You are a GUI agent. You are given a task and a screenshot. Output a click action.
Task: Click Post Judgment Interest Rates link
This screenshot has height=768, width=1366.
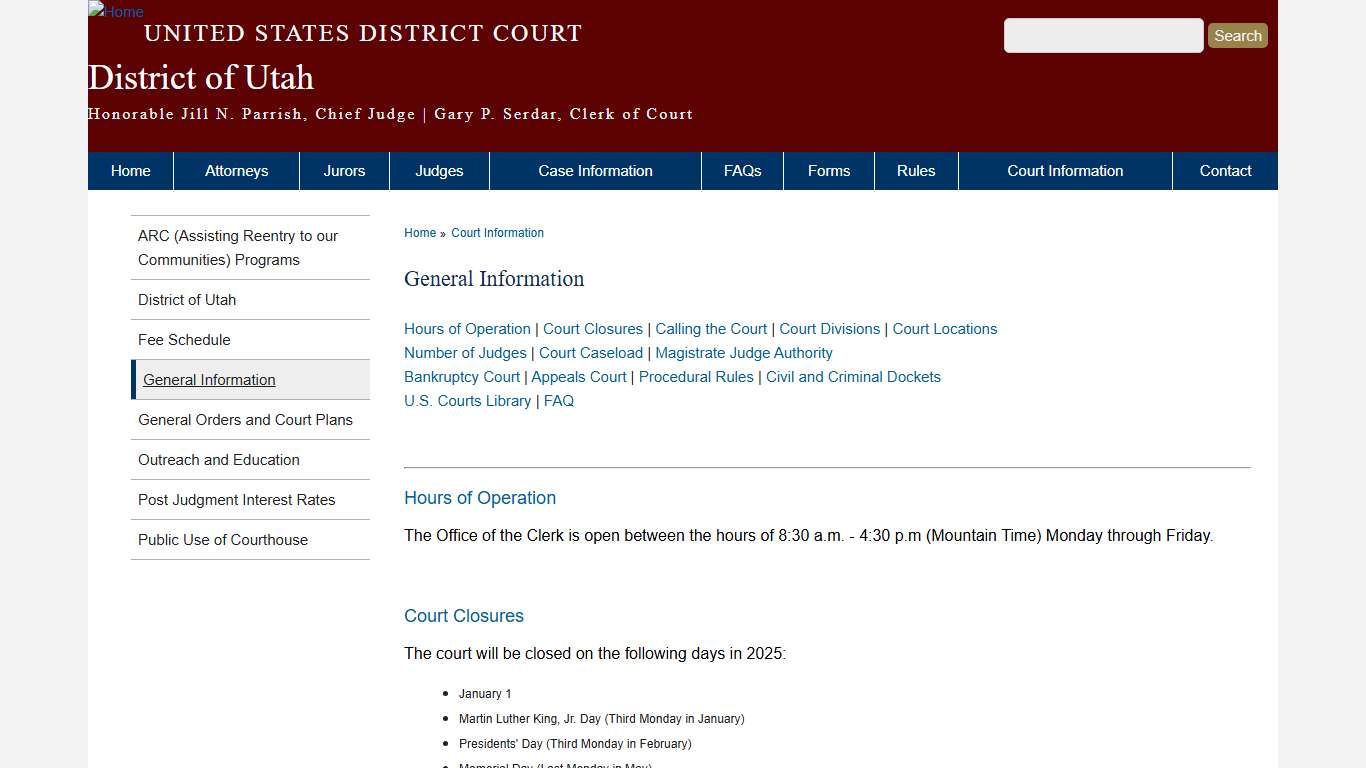coord(237,500)
